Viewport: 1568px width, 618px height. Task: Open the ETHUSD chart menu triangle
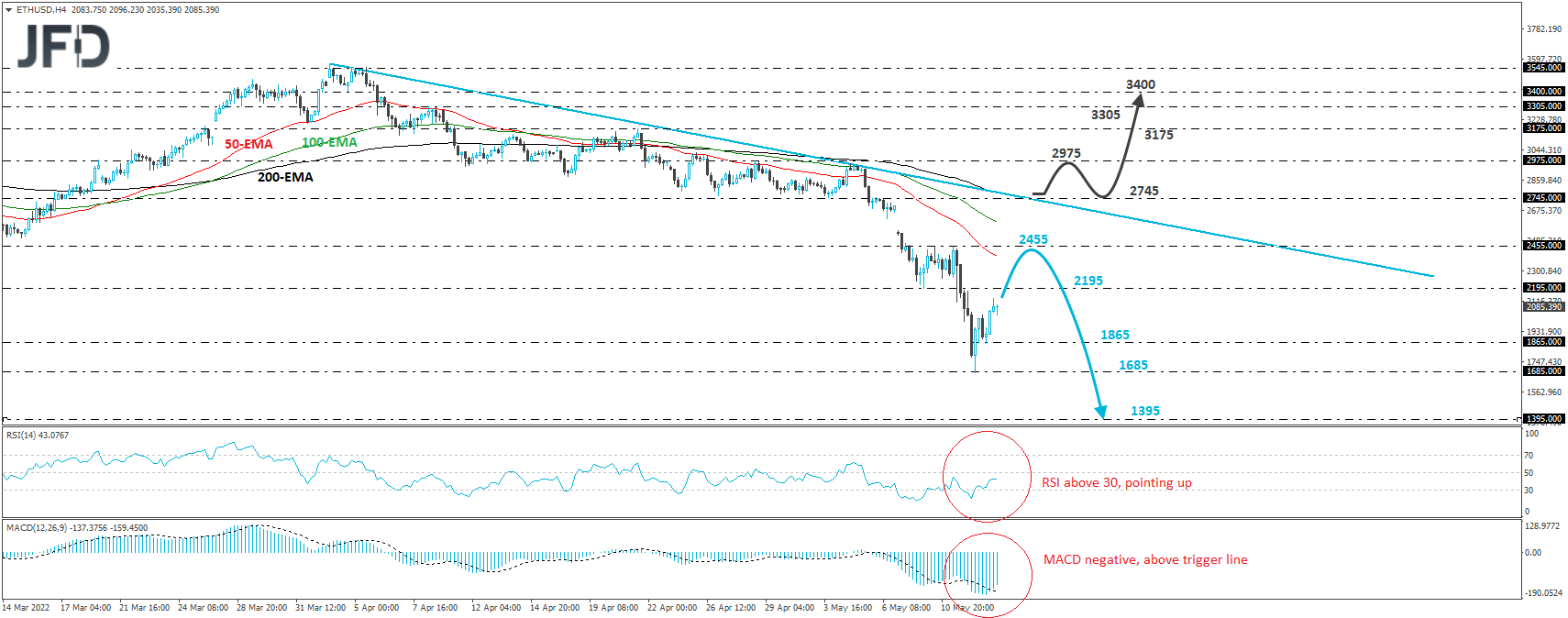point(9,10)
